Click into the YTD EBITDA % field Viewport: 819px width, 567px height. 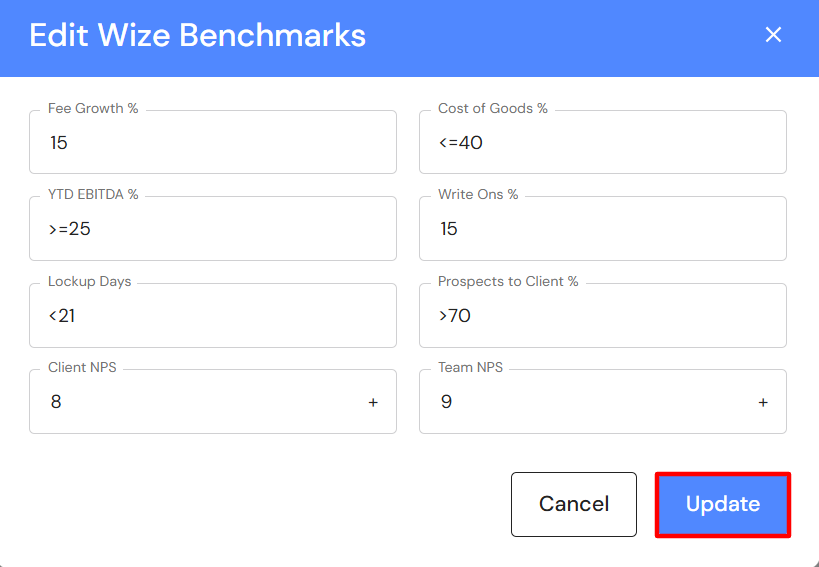click(x=212, y=229)
